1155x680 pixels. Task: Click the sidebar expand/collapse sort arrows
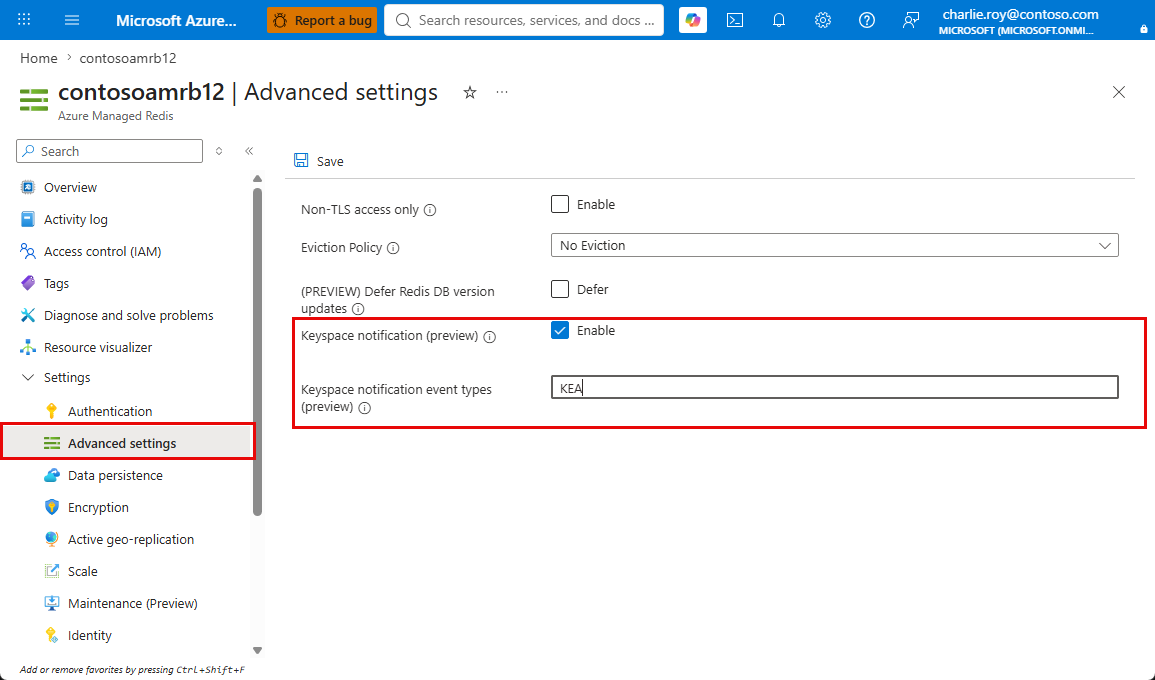(219, 151)
